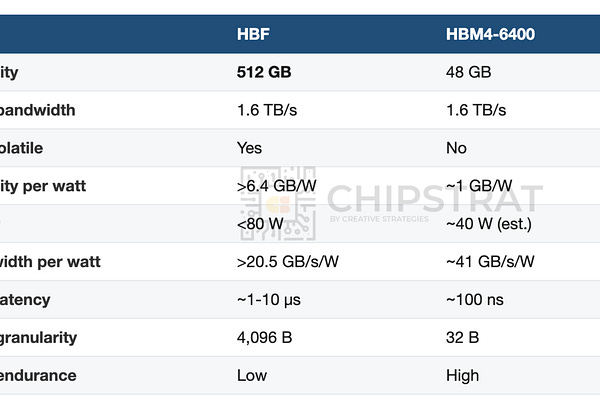Click the Low endurance cell
Image resolution: width=600 pixels, height=400 pixels.
252,375
